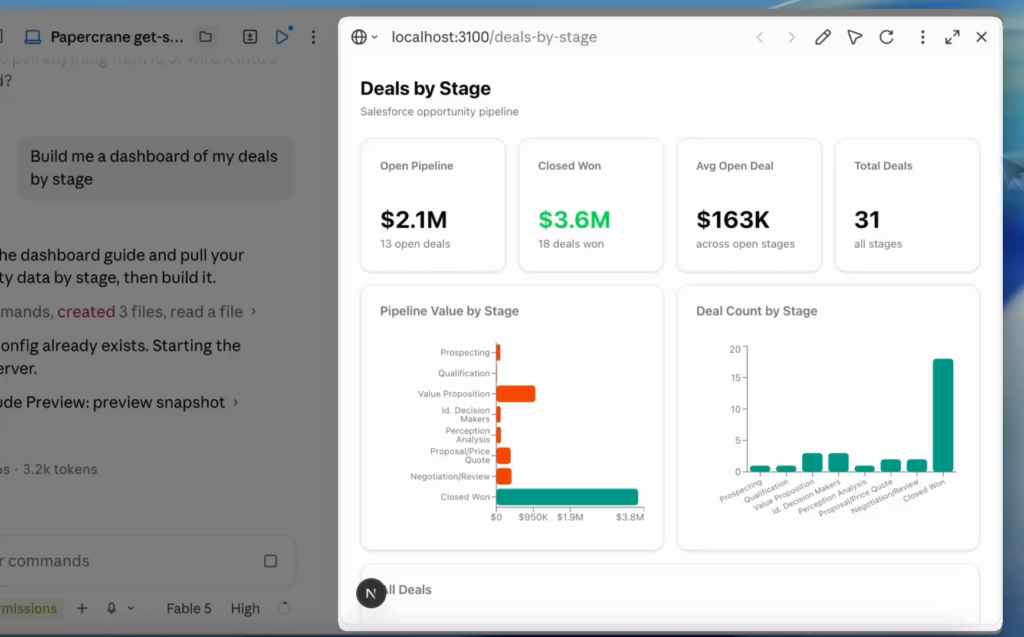Image resolution: width=1024 pixels, height=637 pixels.
Task: Go forward in the preview browser
Action: click(x=792, y=37)
